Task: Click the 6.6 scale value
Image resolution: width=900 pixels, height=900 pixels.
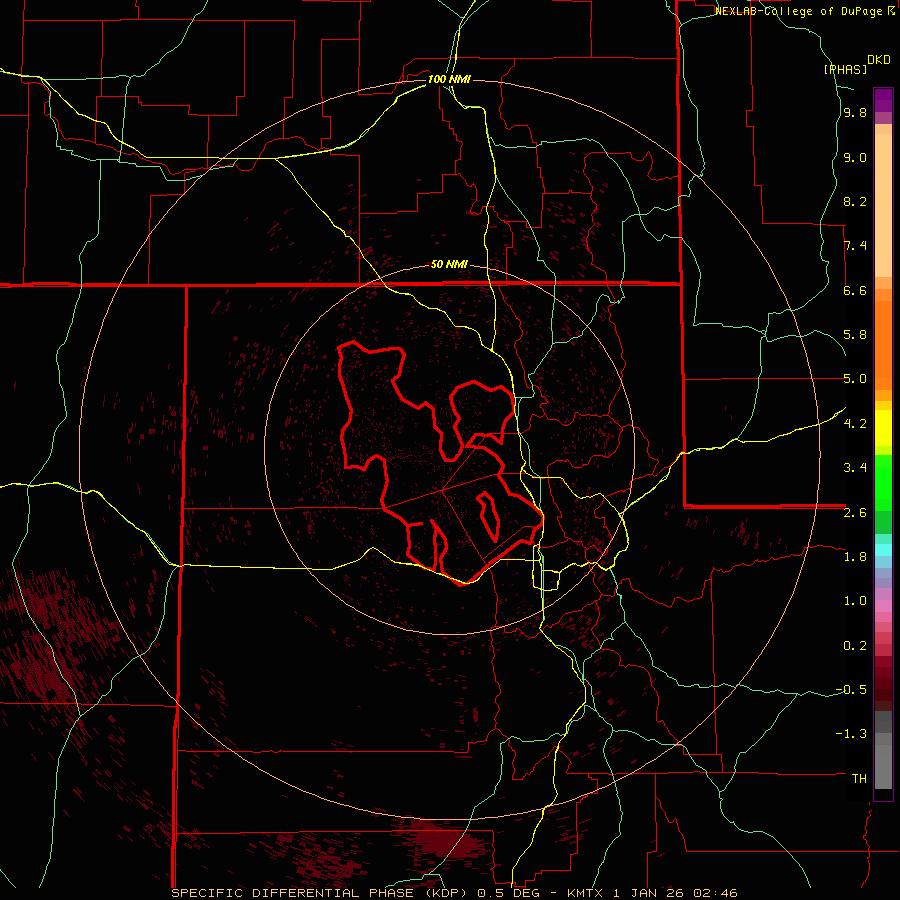Action: coord(855,290)
